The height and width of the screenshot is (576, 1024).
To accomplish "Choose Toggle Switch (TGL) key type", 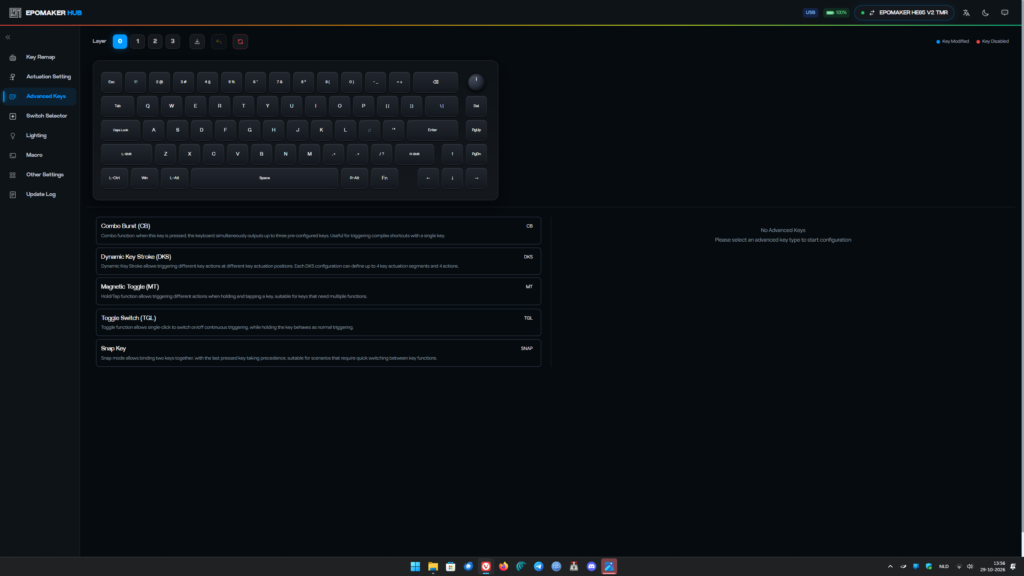I will tap(318, 322).
